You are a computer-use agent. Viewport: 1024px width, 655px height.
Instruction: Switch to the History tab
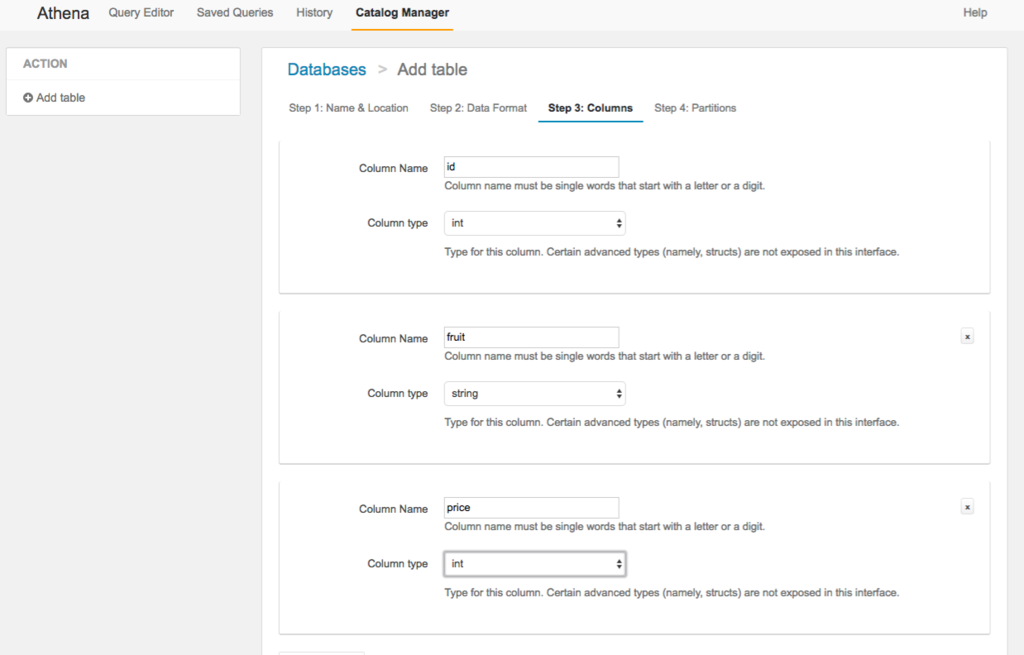314,12
